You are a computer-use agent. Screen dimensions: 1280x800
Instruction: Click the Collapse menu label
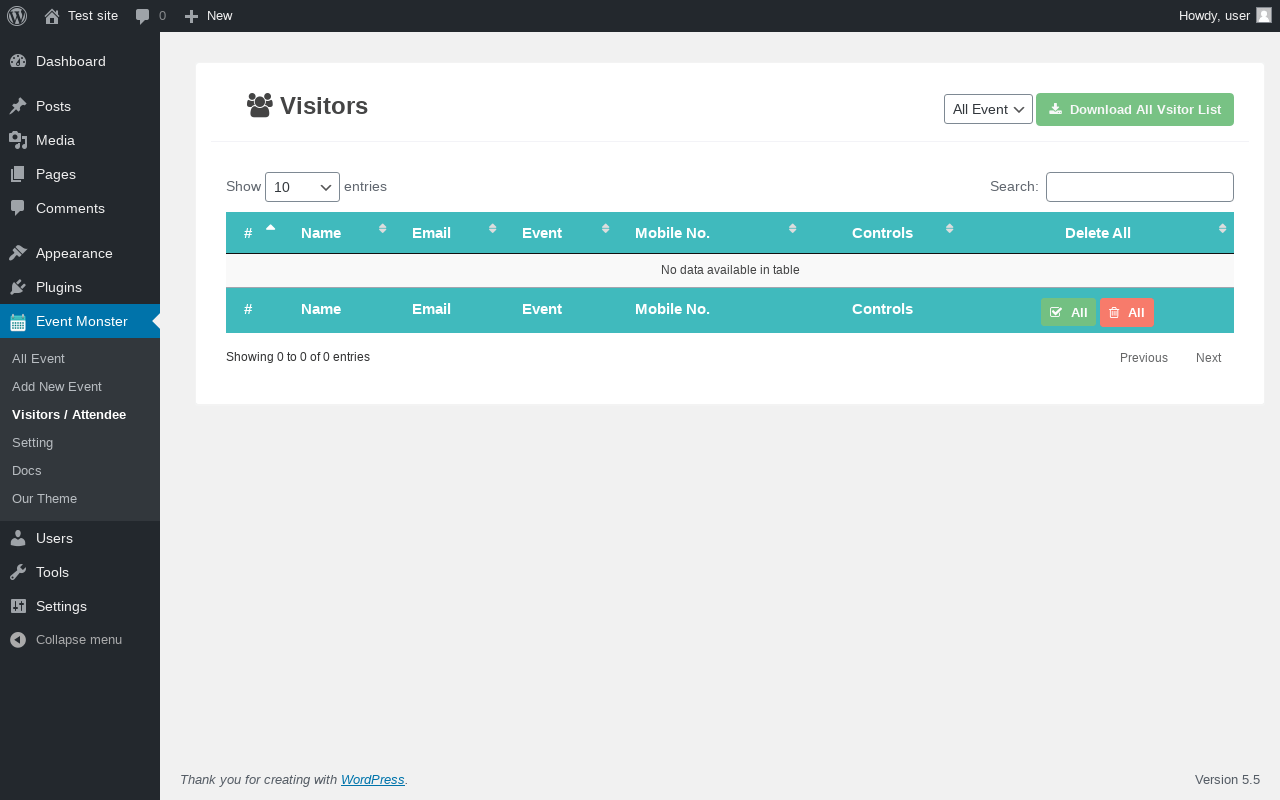click(x=79, y=640)
